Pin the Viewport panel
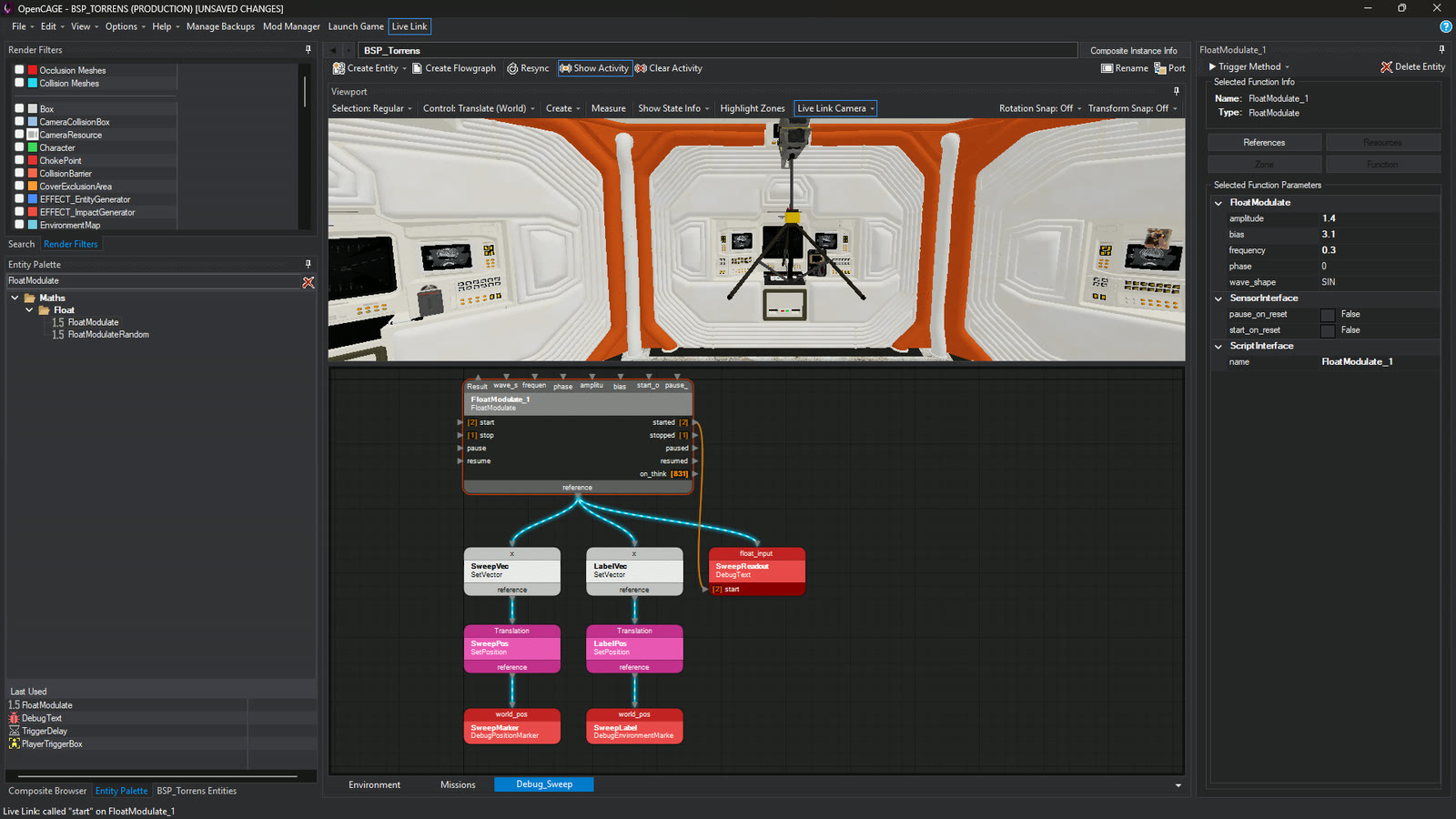Image resolution: width=1456 pixels, height=819 pixels. (1176, 92)
